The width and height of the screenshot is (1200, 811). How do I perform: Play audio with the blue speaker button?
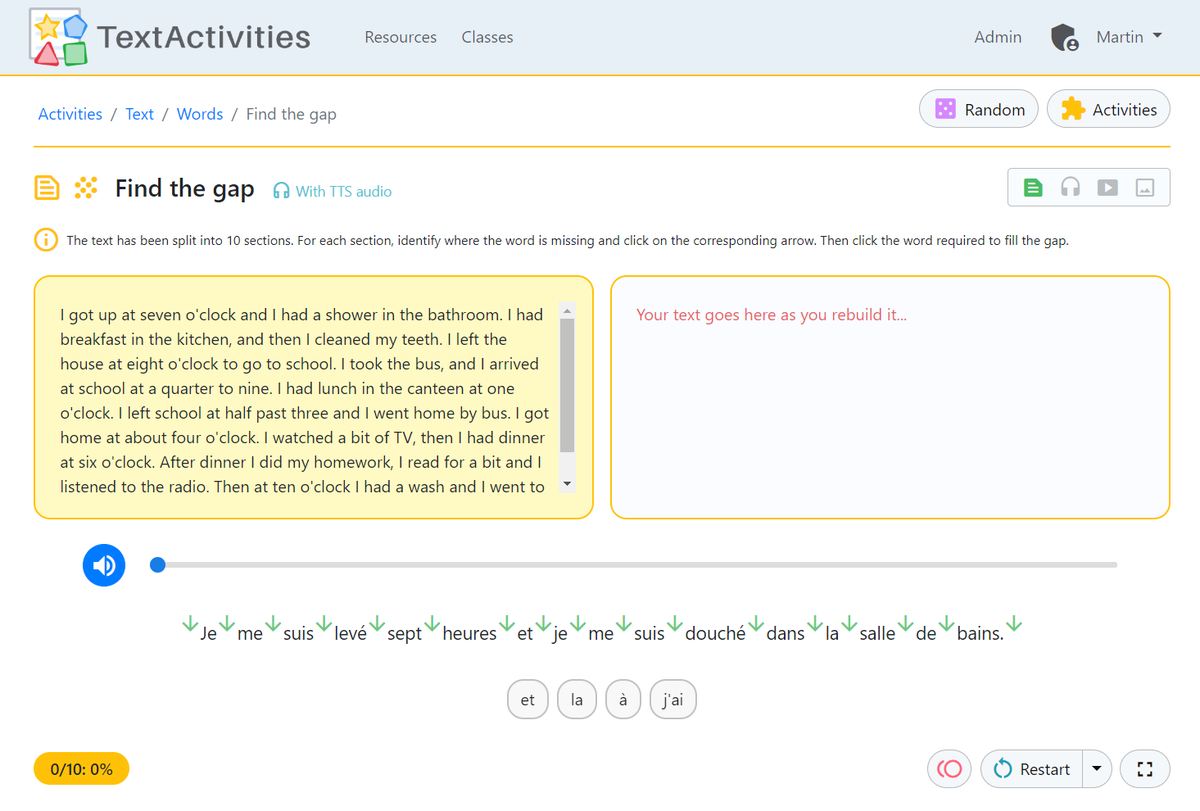tap(104, 565)
